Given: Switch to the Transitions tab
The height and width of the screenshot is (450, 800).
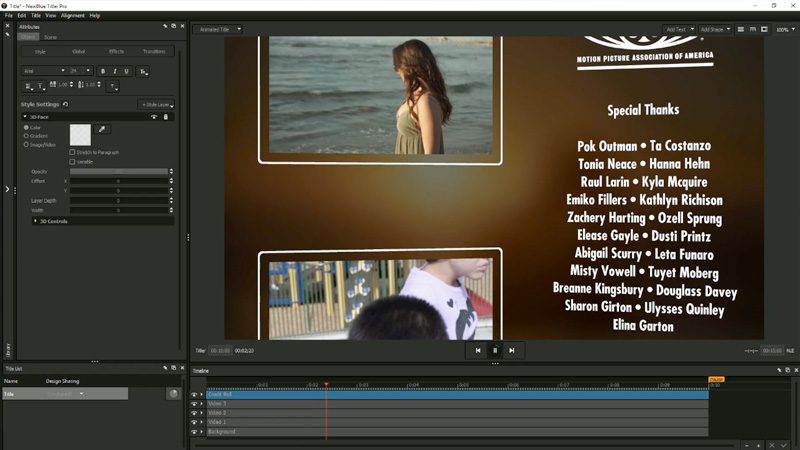Looking at the screenshot, I should 154,52.
